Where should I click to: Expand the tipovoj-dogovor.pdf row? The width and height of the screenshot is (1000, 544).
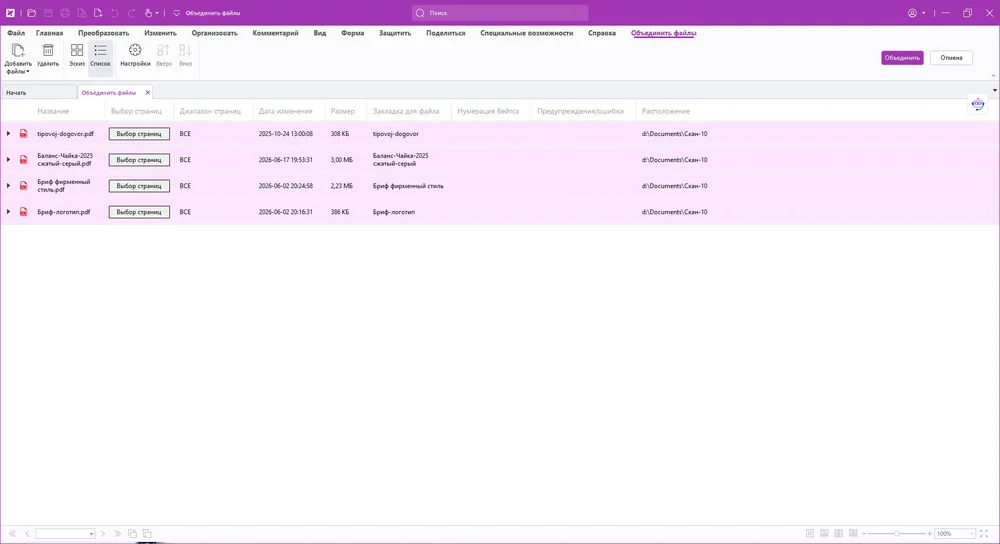(8, 134)
